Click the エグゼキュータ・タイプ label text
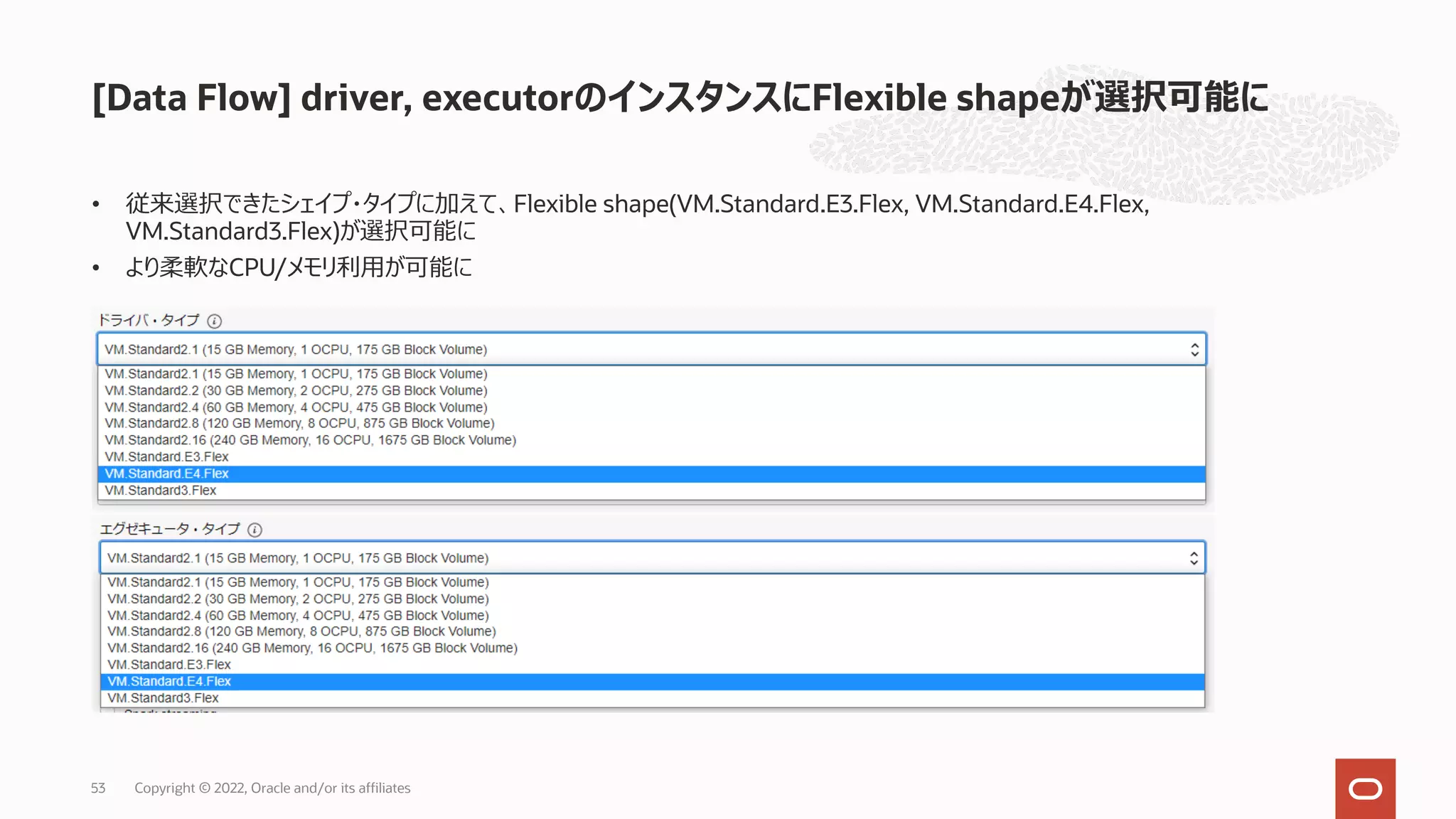 (170, 529)
